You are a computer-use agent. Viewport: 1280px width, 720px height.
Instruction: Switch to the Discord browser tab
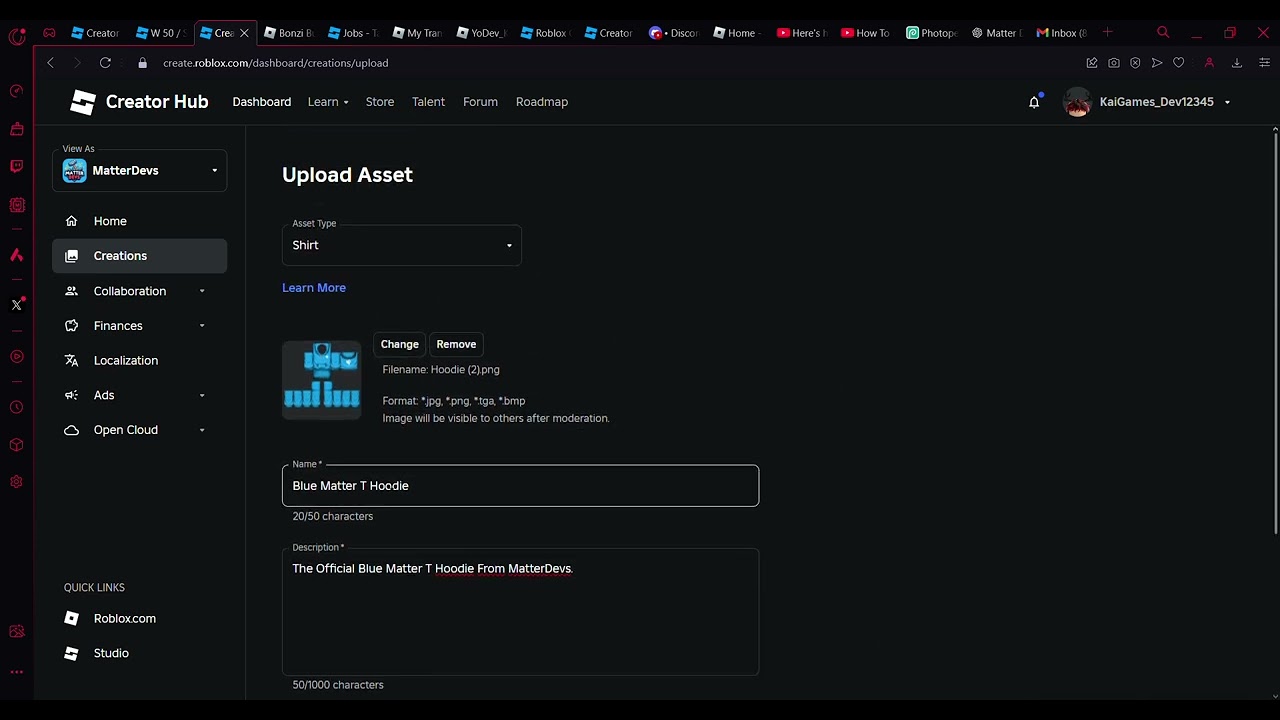click(x=674, y=33)
